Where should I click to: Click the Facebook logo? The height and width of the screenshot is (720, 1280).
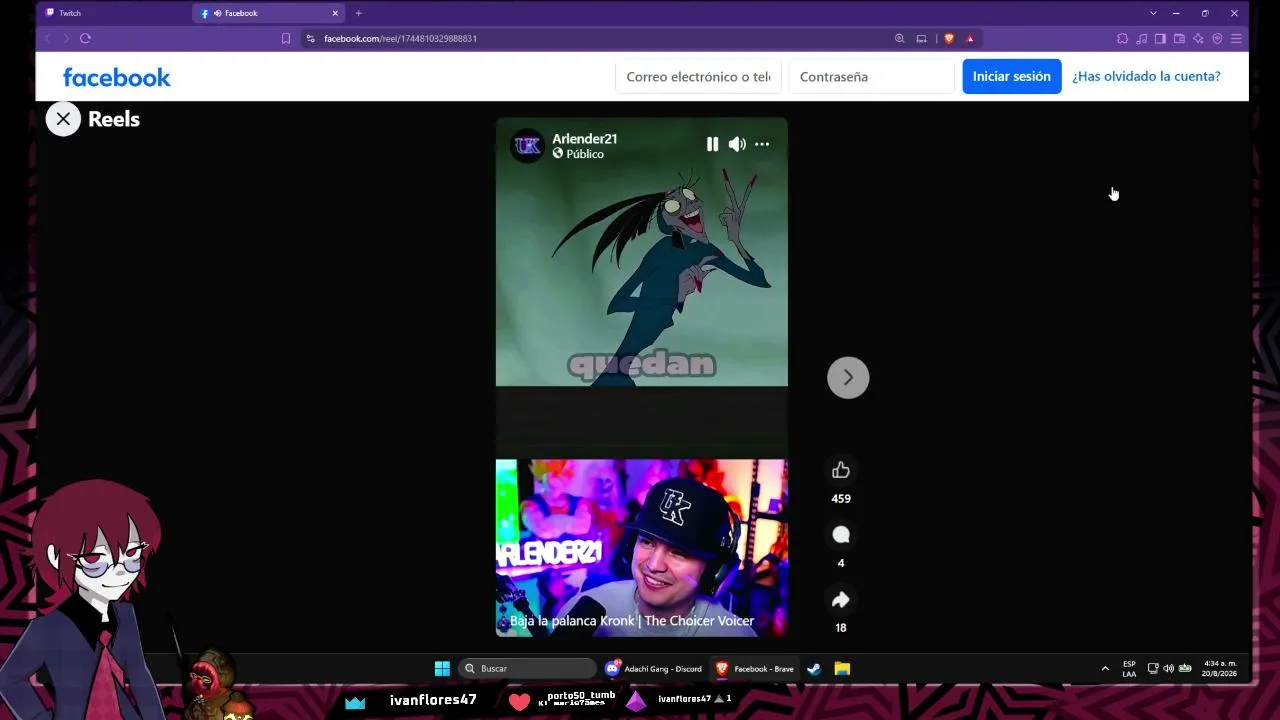[x=117, y=77]
